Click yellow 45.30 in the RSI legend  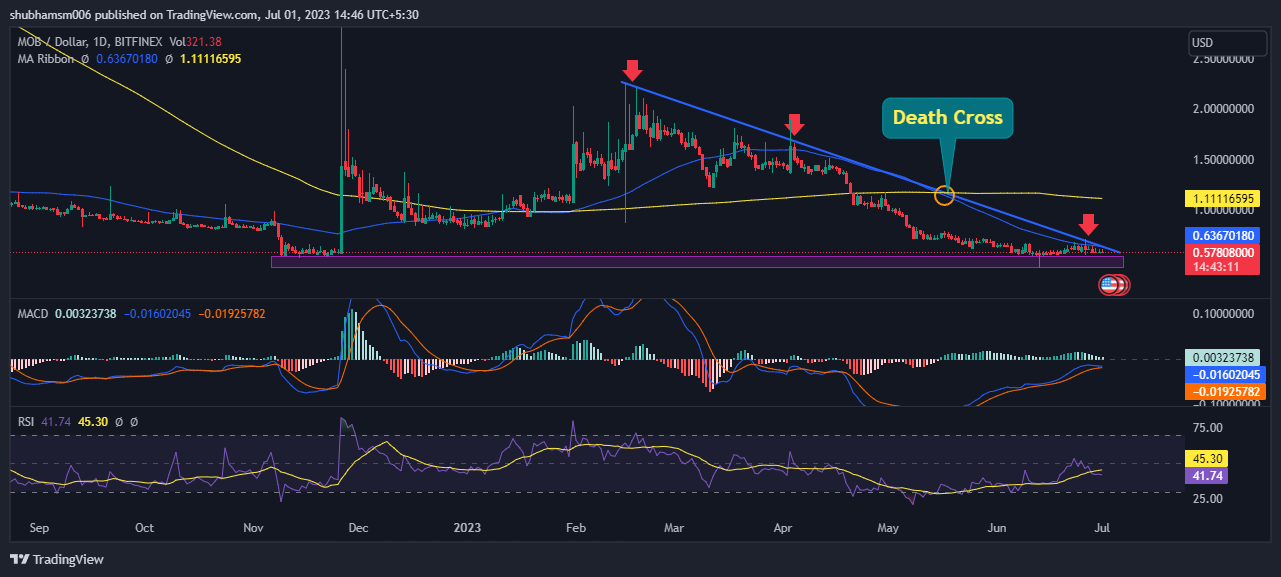[91, 422]
